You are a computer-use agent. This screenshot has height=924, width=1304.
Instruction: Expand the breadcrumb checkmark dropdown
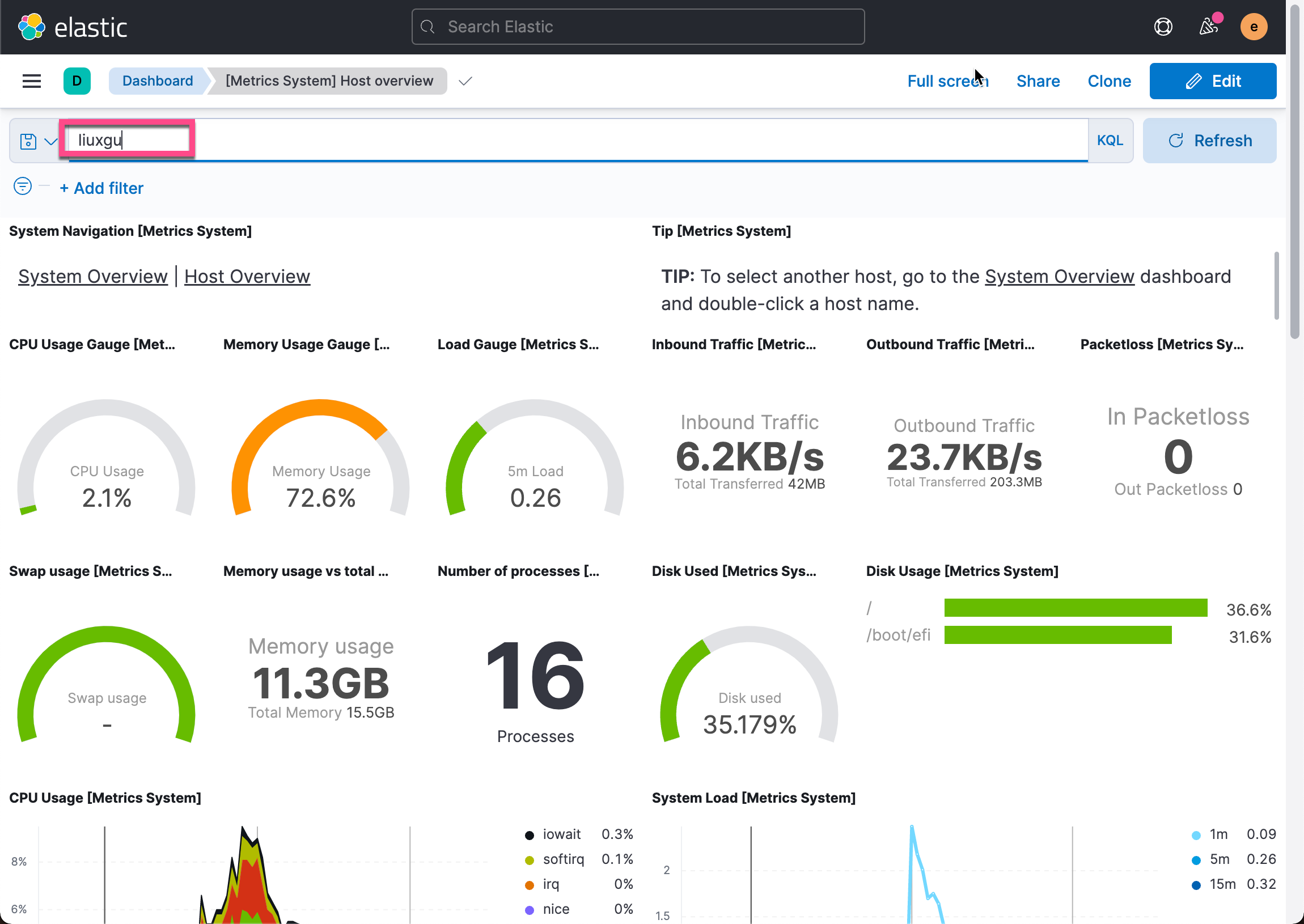(x=465, y=81)
